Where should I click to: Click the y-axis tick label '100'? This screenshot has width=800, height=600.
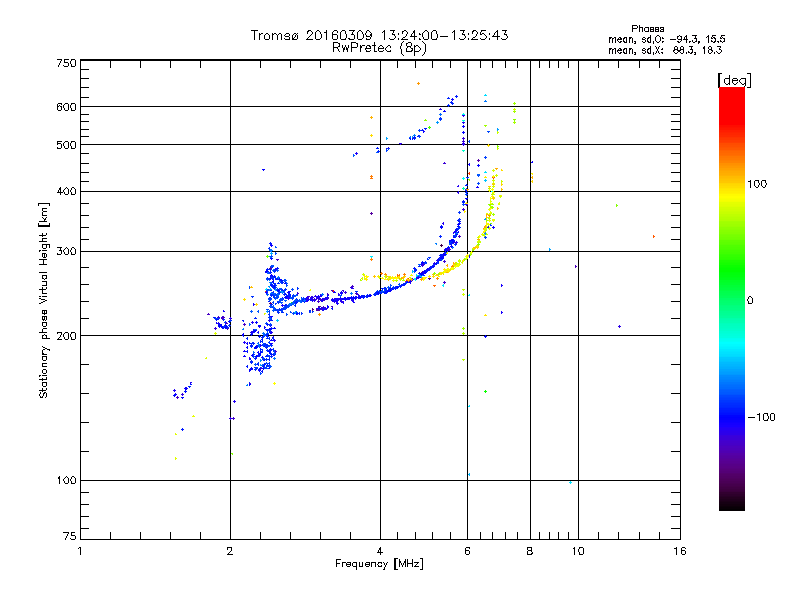coord(67,481)
